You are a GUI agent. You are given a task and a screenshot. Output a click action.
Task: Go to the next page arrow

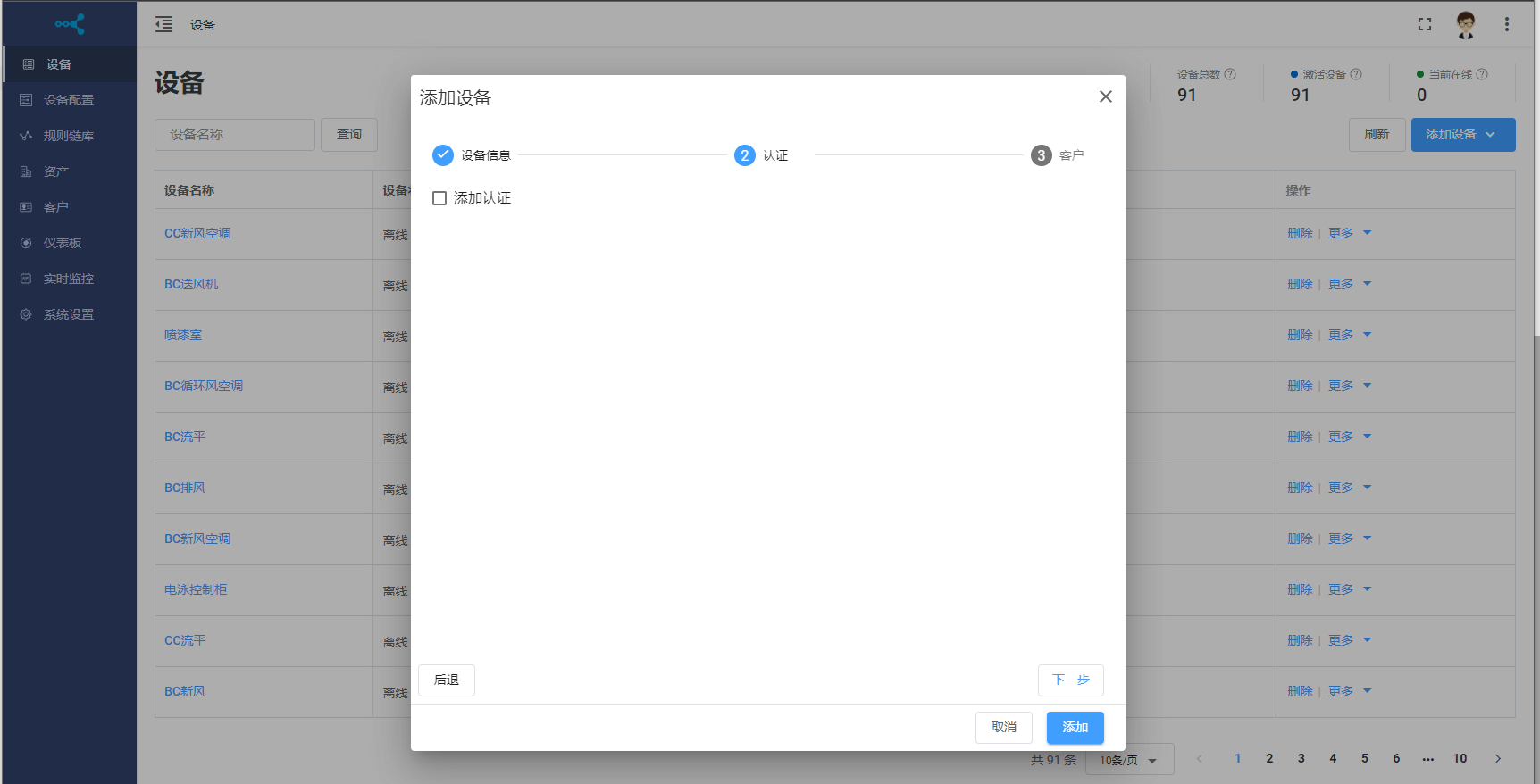coord(1498,758)
